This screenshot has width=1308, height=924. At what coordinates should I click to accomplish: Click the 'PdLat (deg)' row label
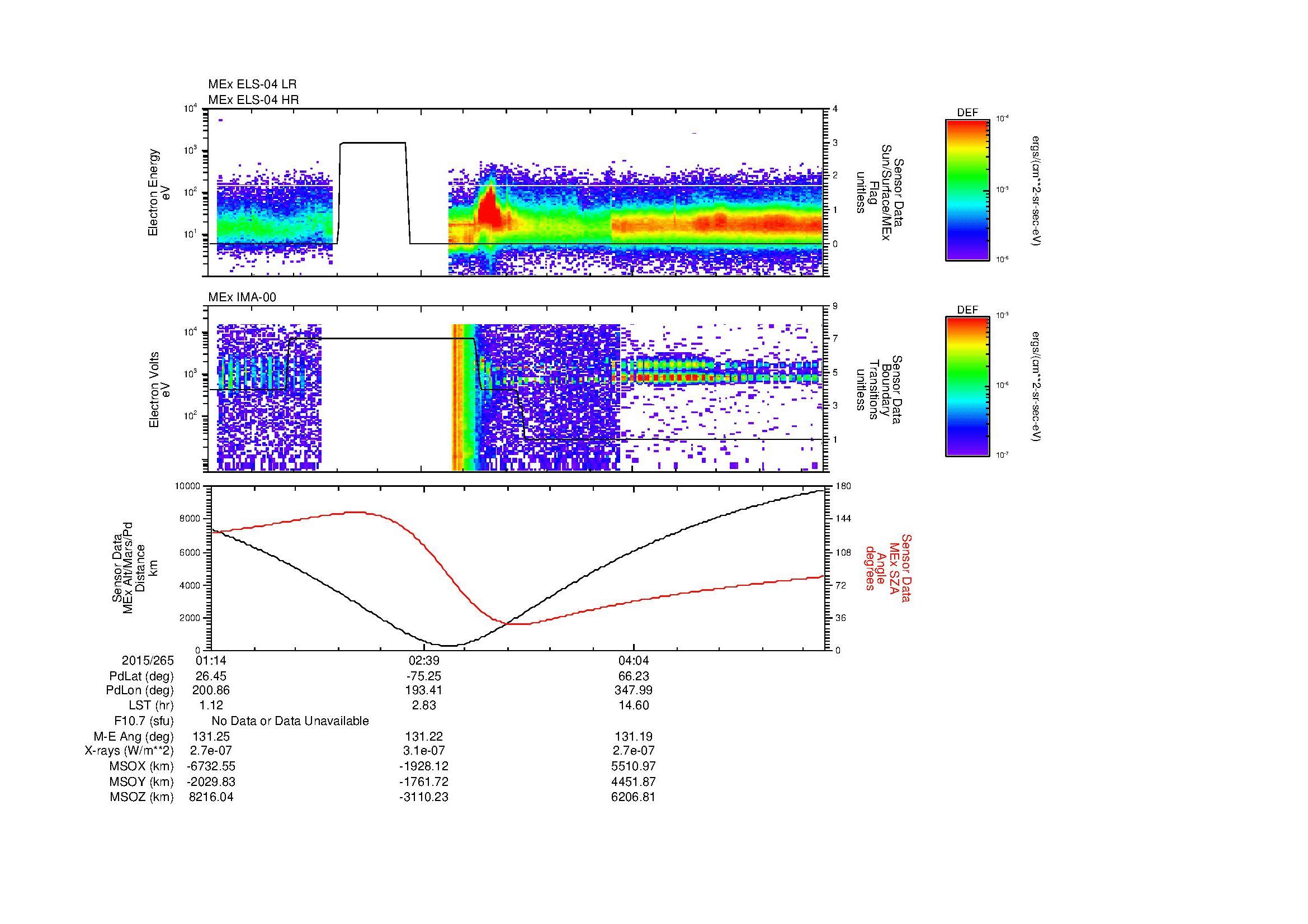141,676
